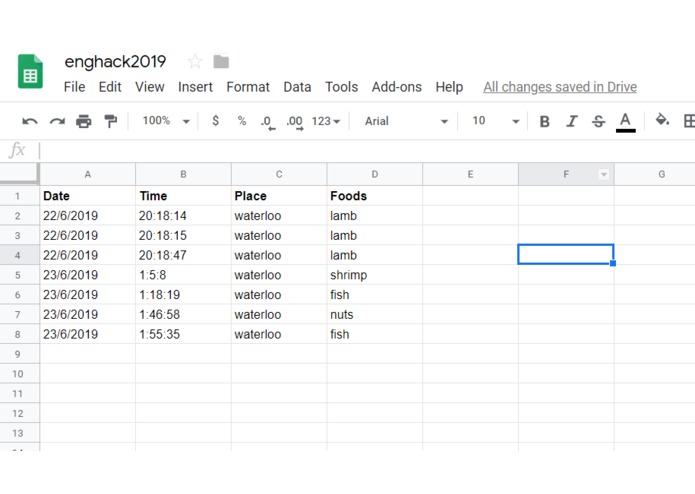
Task: Open the zoom 100% dropdown
Action: tap(166, 121)
